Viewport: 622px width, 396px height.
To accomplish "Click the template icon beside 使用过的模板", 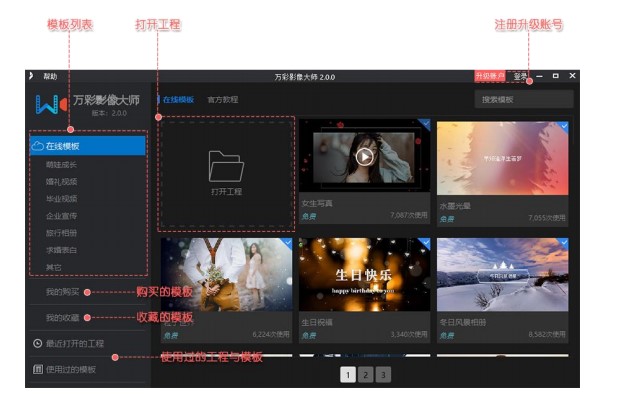I will [x=37, y=369].
